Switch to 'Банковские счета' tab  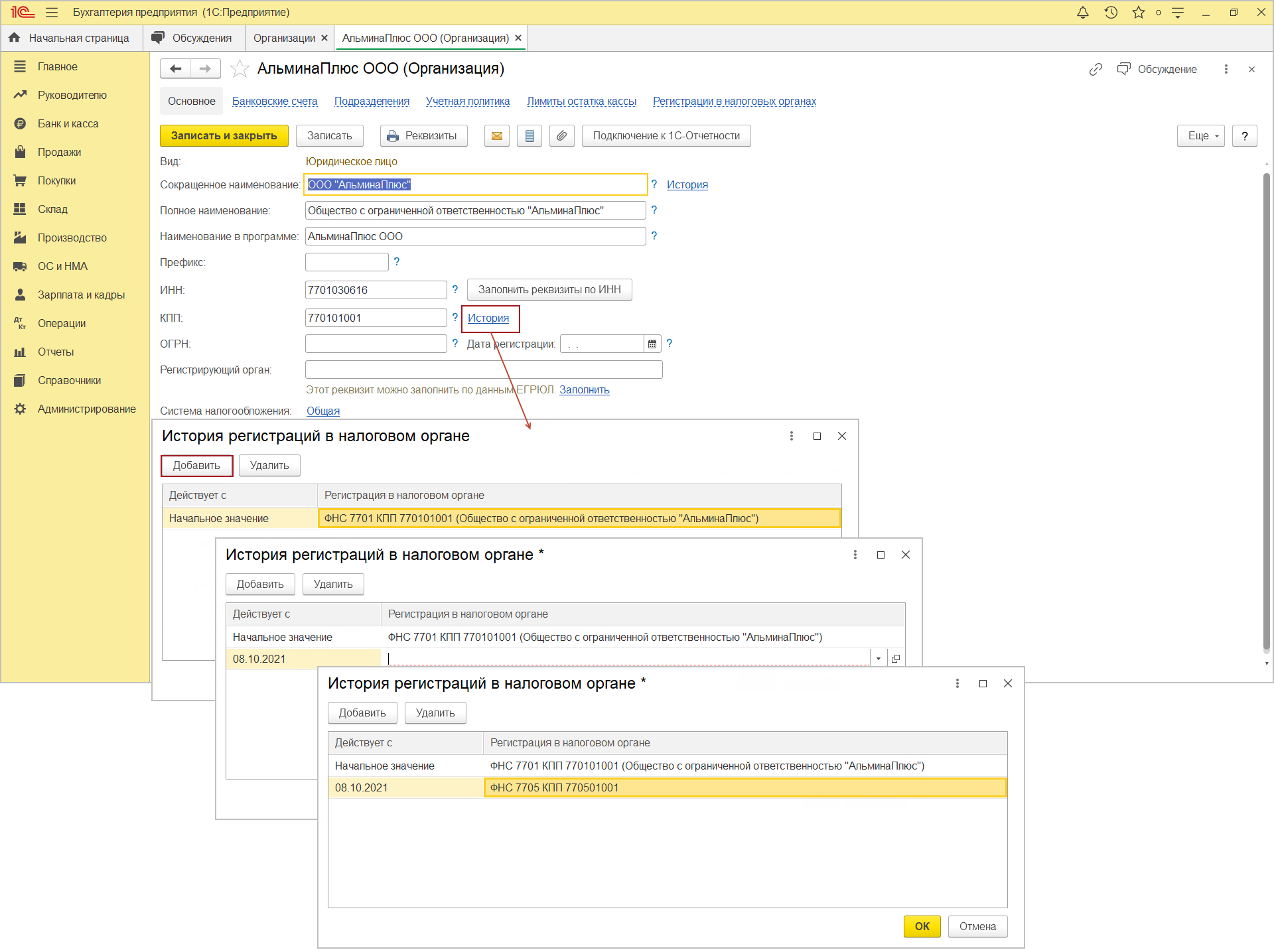point(275,101)
